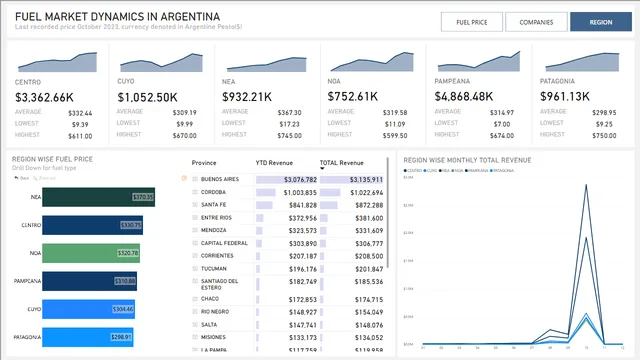Image resolution: width=640 pixels, height=360 pixels.
Task: Open the COMPANIES page tab
Action: click(536, 22)
